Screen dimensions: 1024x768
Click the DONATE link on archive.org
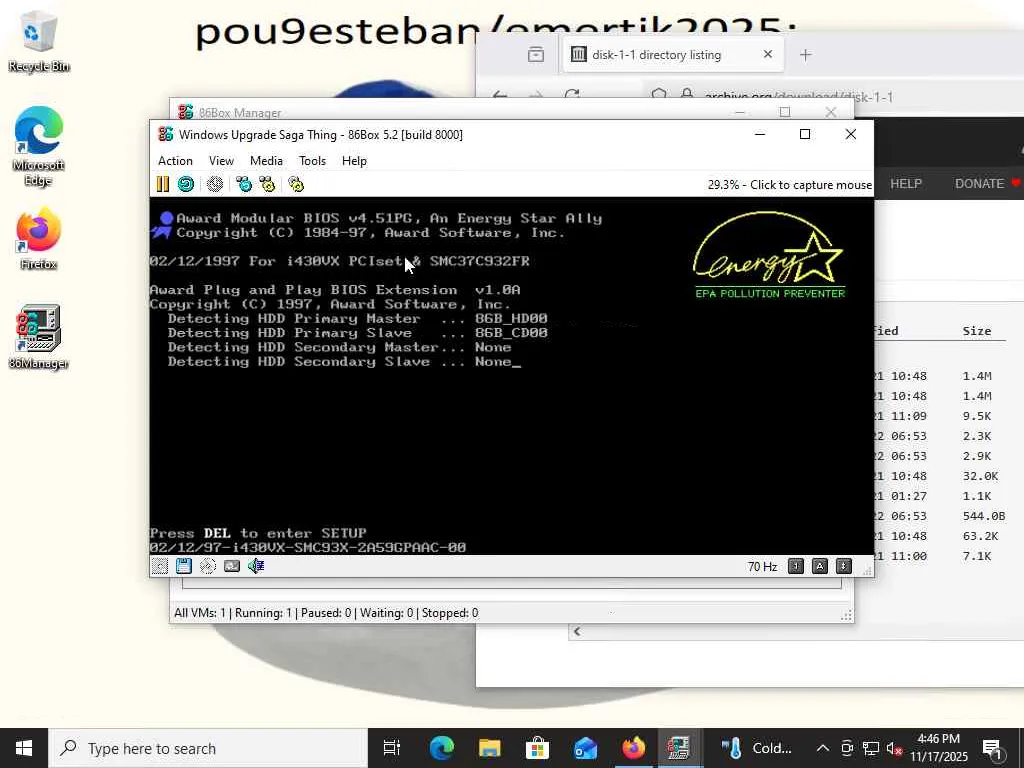pos(980,184)
